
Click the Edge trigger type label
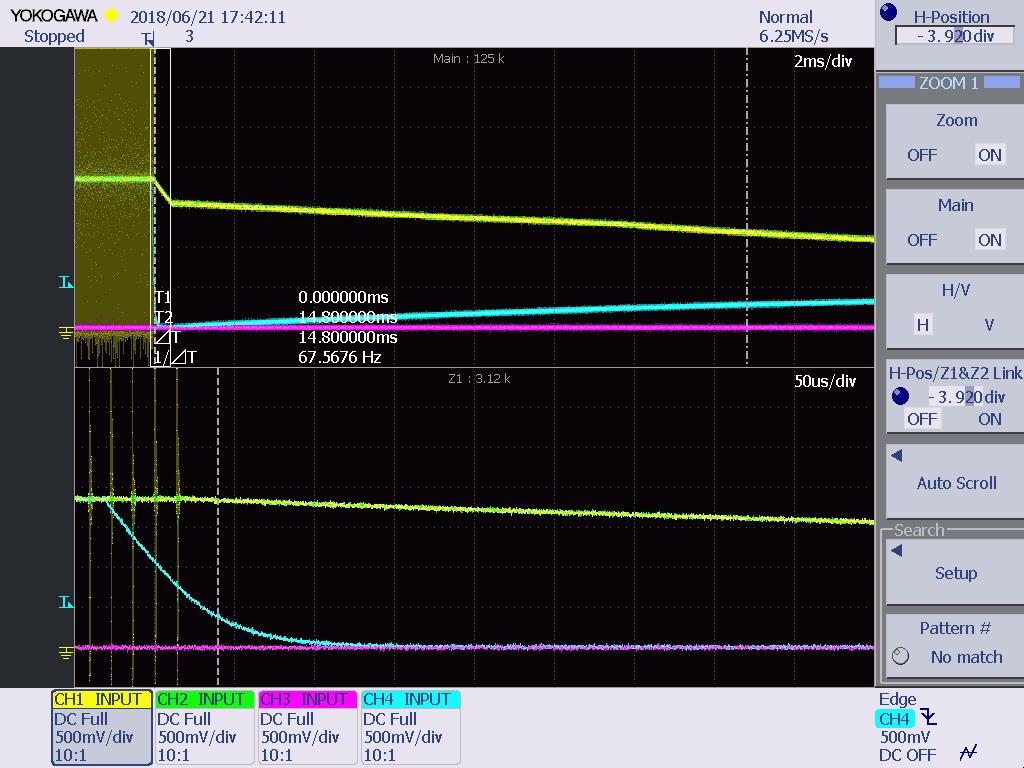(897, 699)
